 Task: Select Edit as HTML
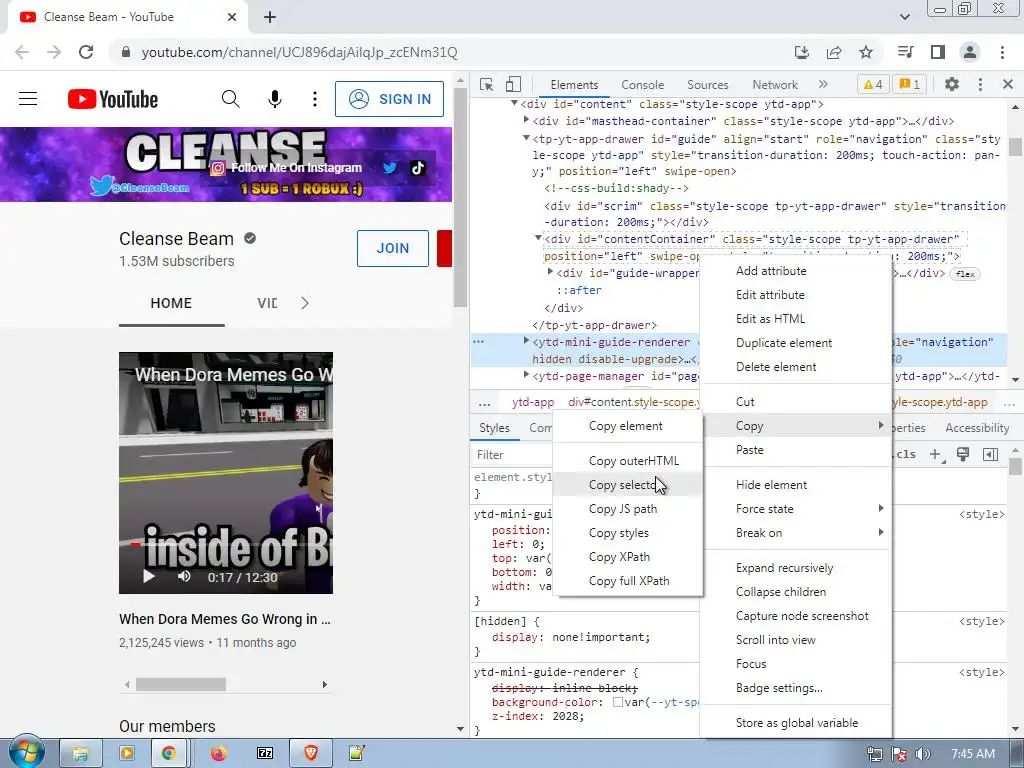pos(795,319)
